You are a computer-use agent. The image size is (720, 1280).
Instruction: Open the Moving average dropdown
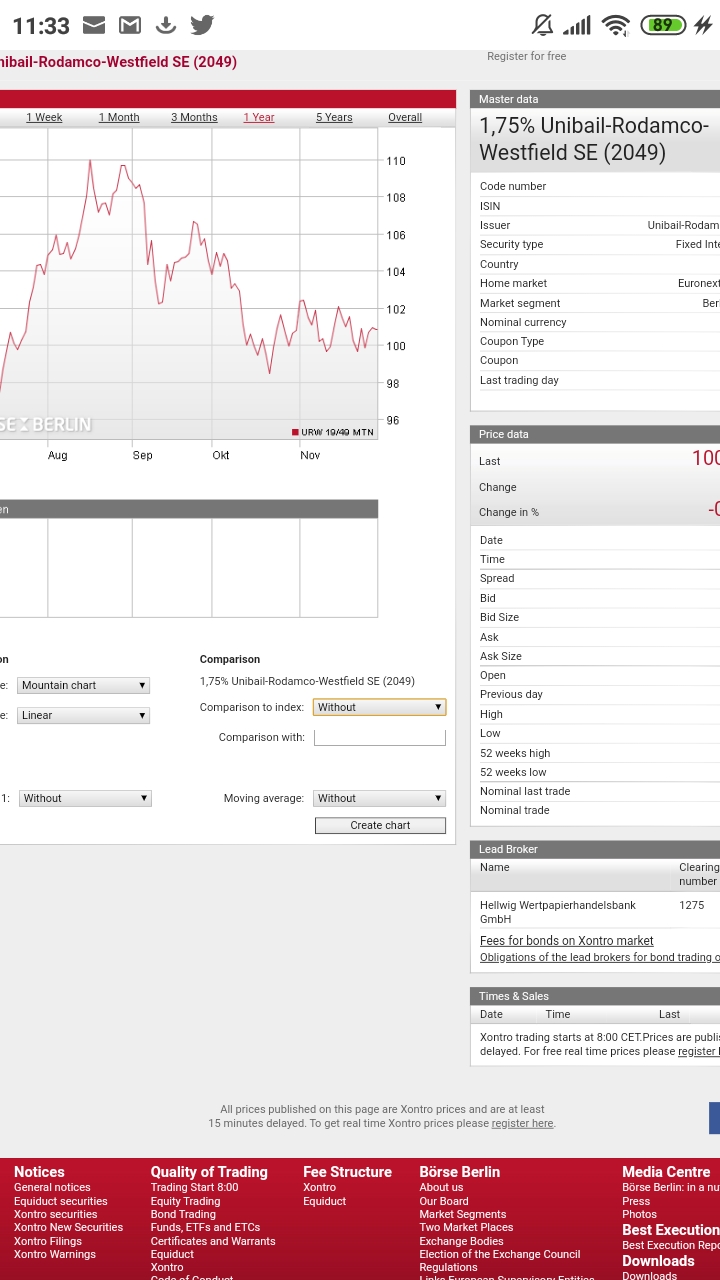pos(379,798)
